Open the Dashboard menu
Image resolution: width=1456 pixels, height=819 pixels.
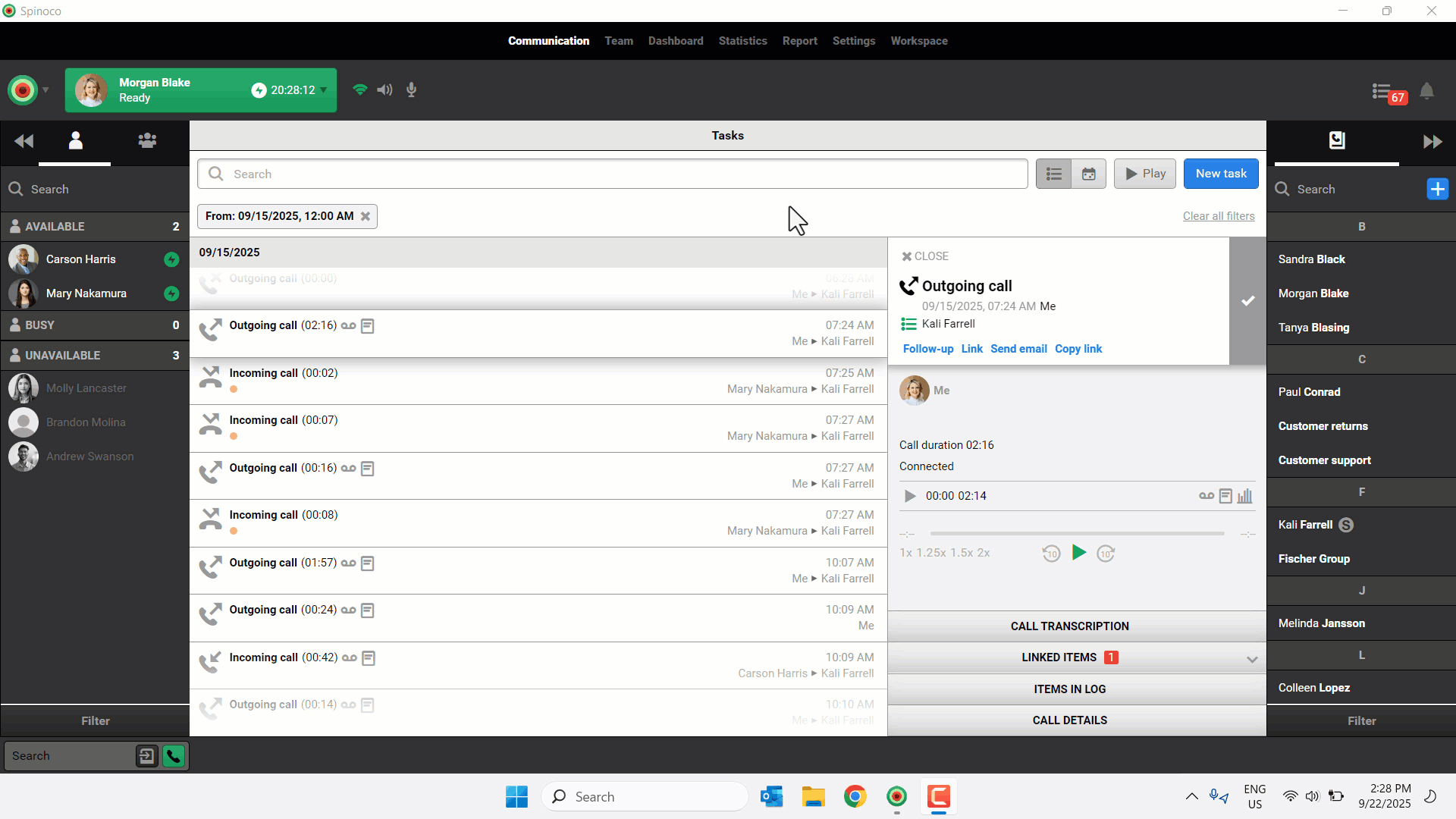coord(675,41)
